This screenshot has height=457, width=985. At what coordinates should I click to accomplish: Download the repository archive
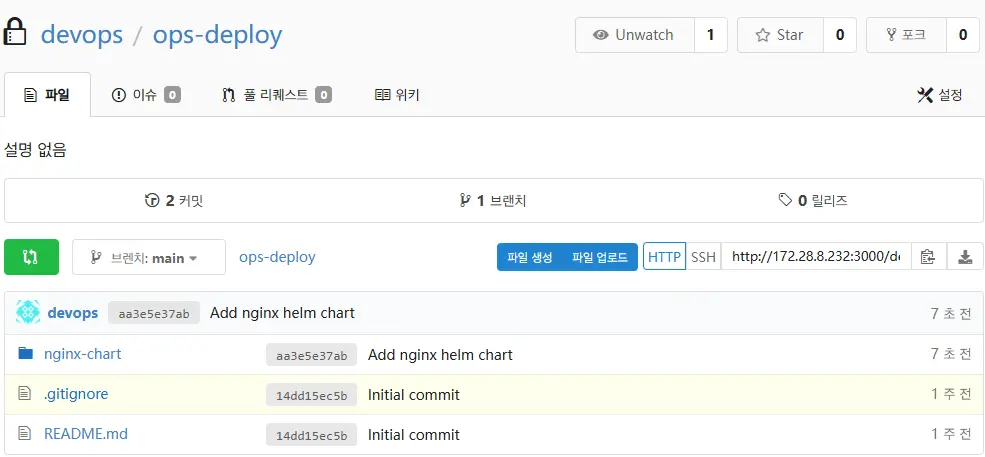(965, 257)
